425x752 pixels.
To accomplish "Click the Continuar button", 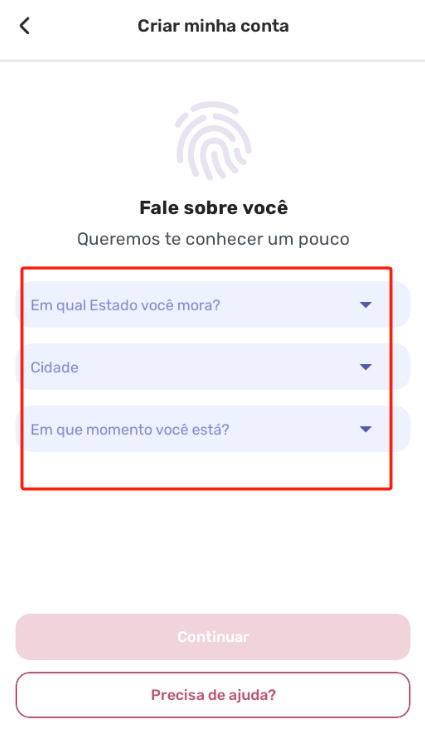I will click(213, 637).
